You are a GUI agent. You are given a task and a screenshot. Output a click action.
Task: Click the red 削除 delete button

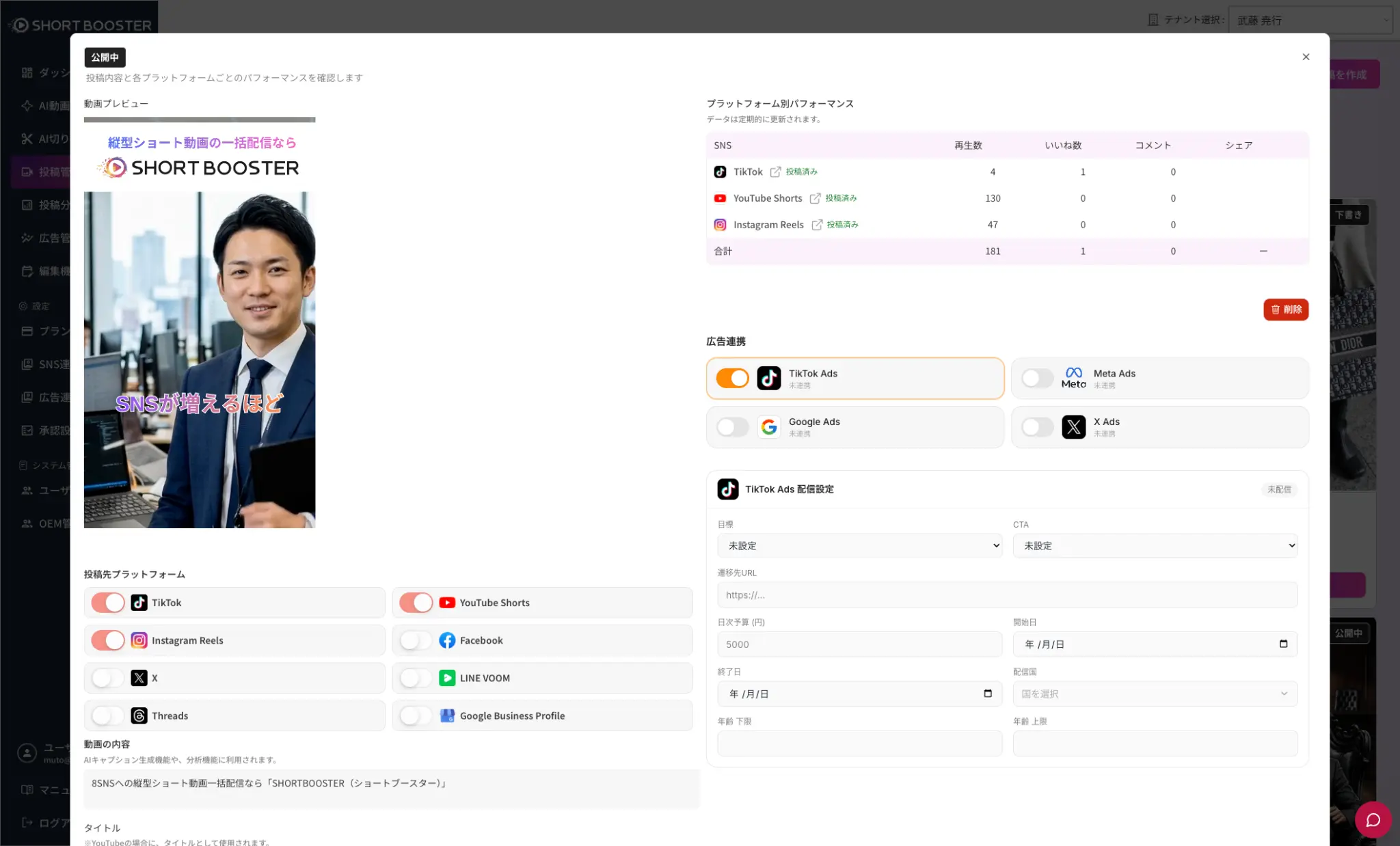tap(1286, 310)
